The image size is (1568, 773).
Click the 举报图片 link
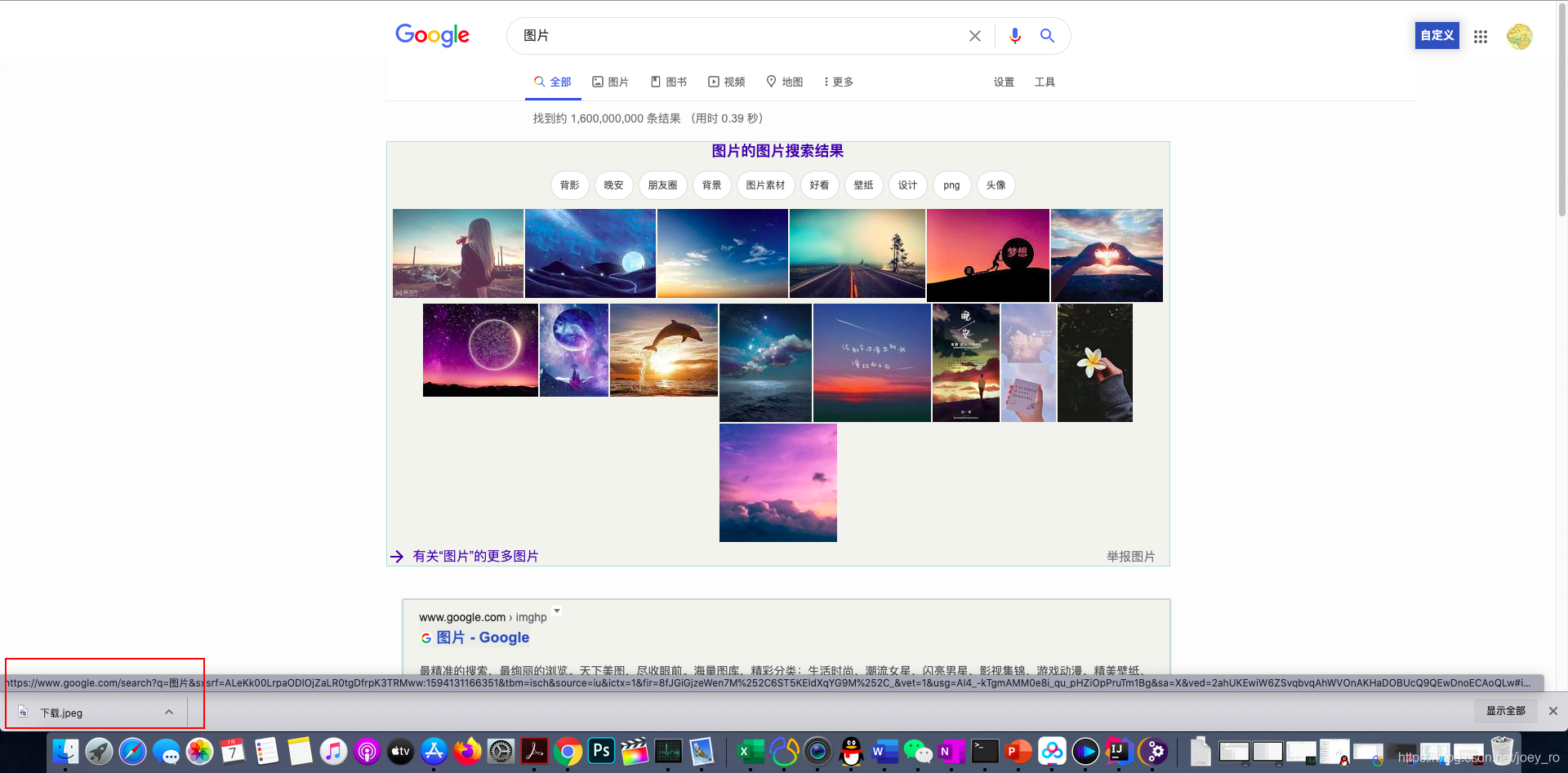click(x=1131, y=556)
